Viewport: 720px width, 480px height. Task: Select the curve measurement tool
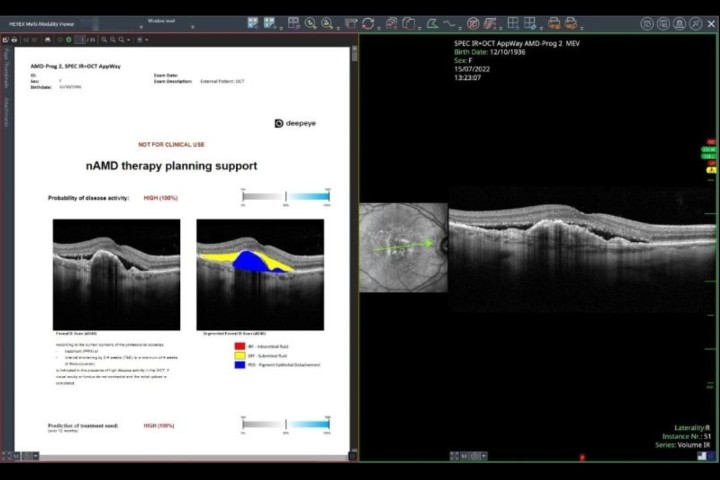tap(450, 22)
